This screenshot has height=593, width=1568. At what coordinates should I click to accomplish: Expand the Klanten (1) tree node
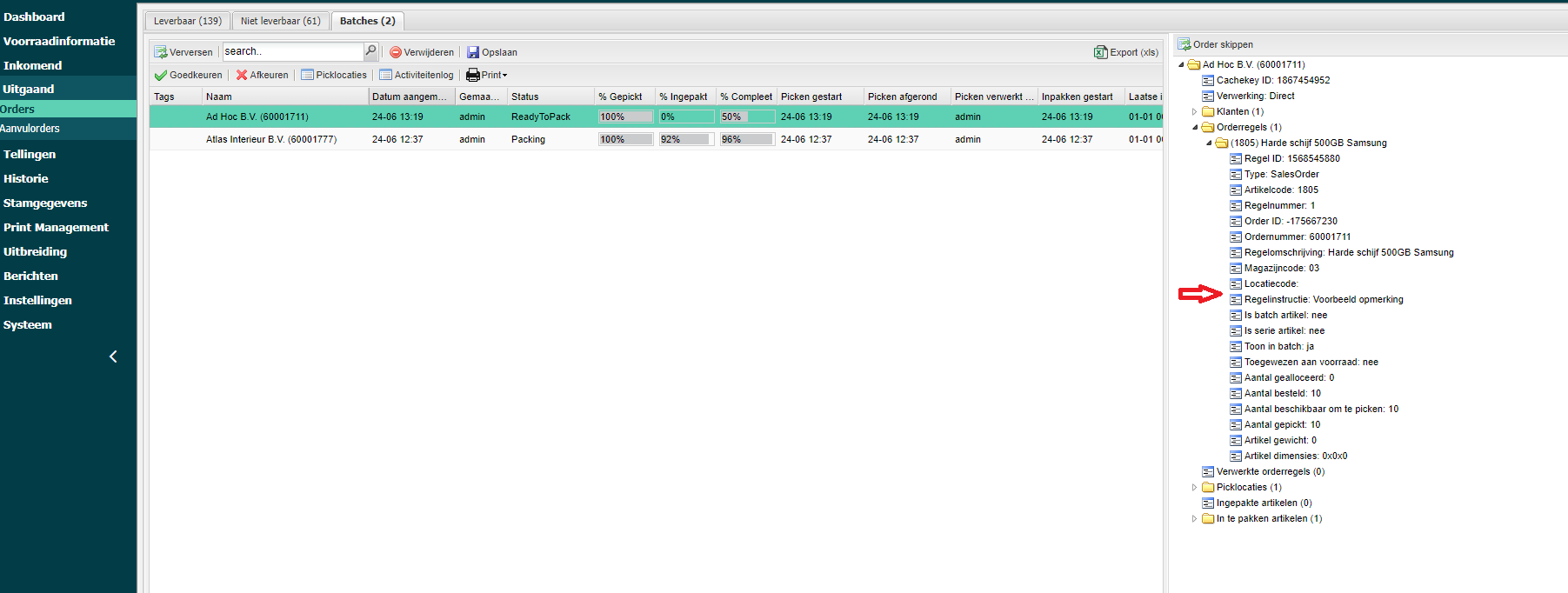[1194, 112]
